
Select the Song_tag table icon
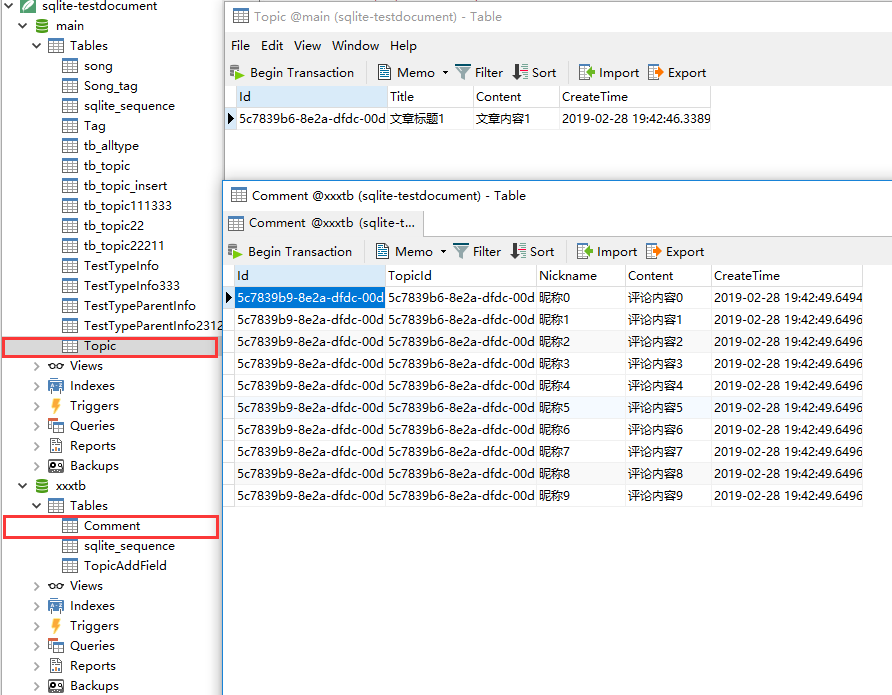(70, 86)
